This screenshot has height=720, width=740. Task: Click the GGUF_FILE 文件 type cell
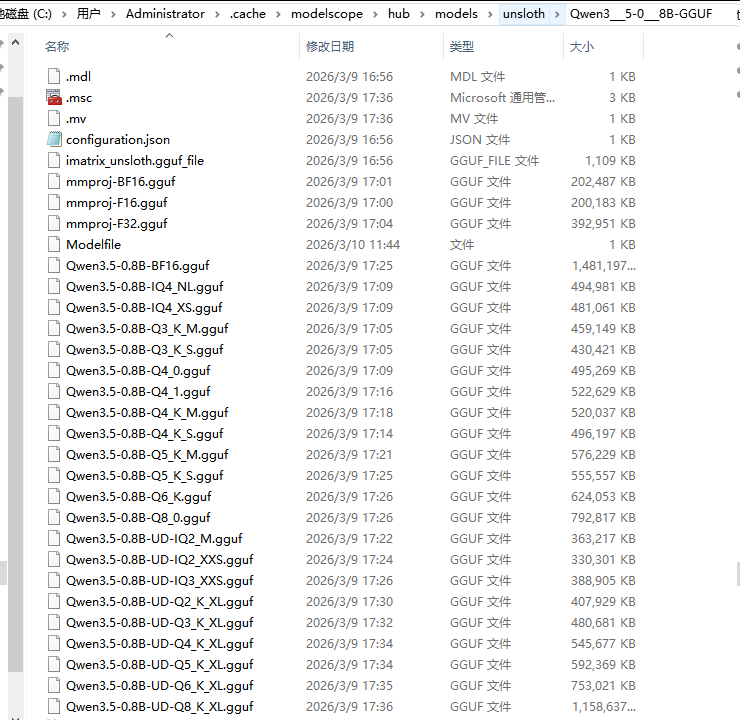(494, 160)
